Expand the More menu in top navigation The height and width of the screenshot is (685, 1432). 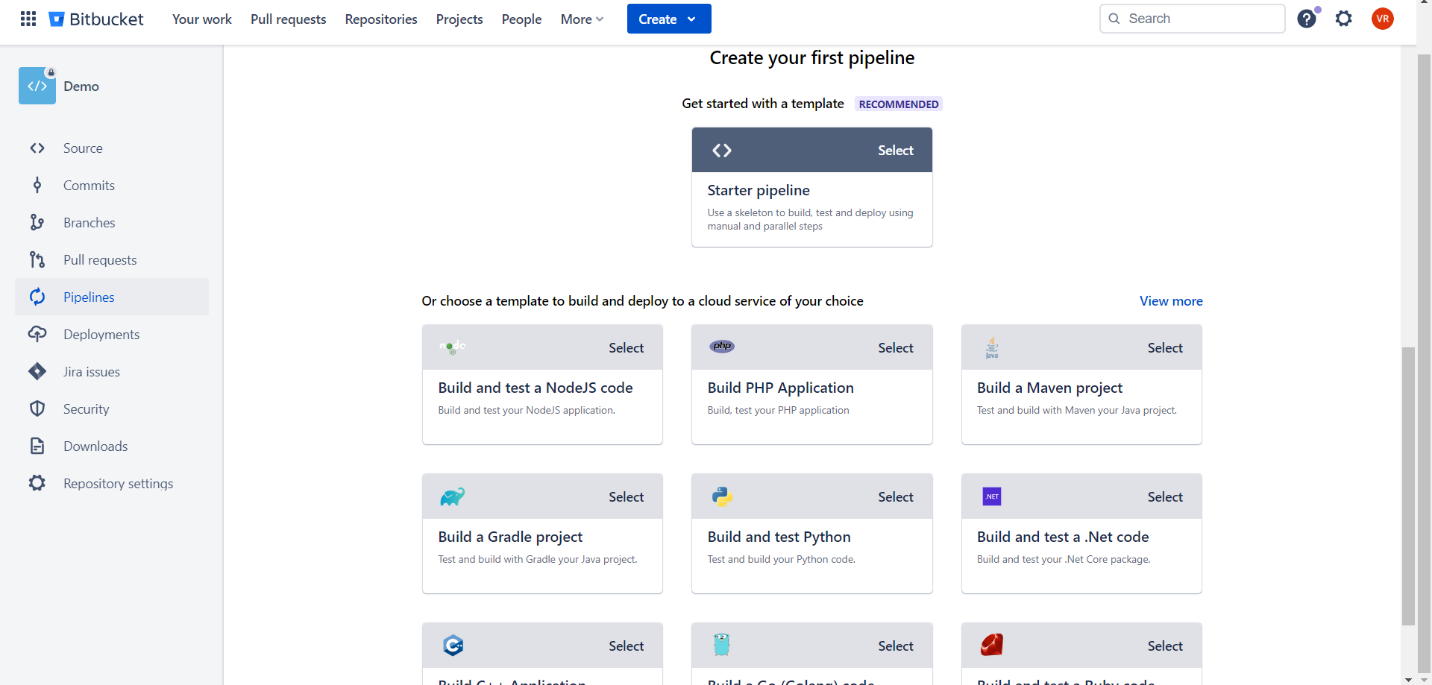click(582, 19)
